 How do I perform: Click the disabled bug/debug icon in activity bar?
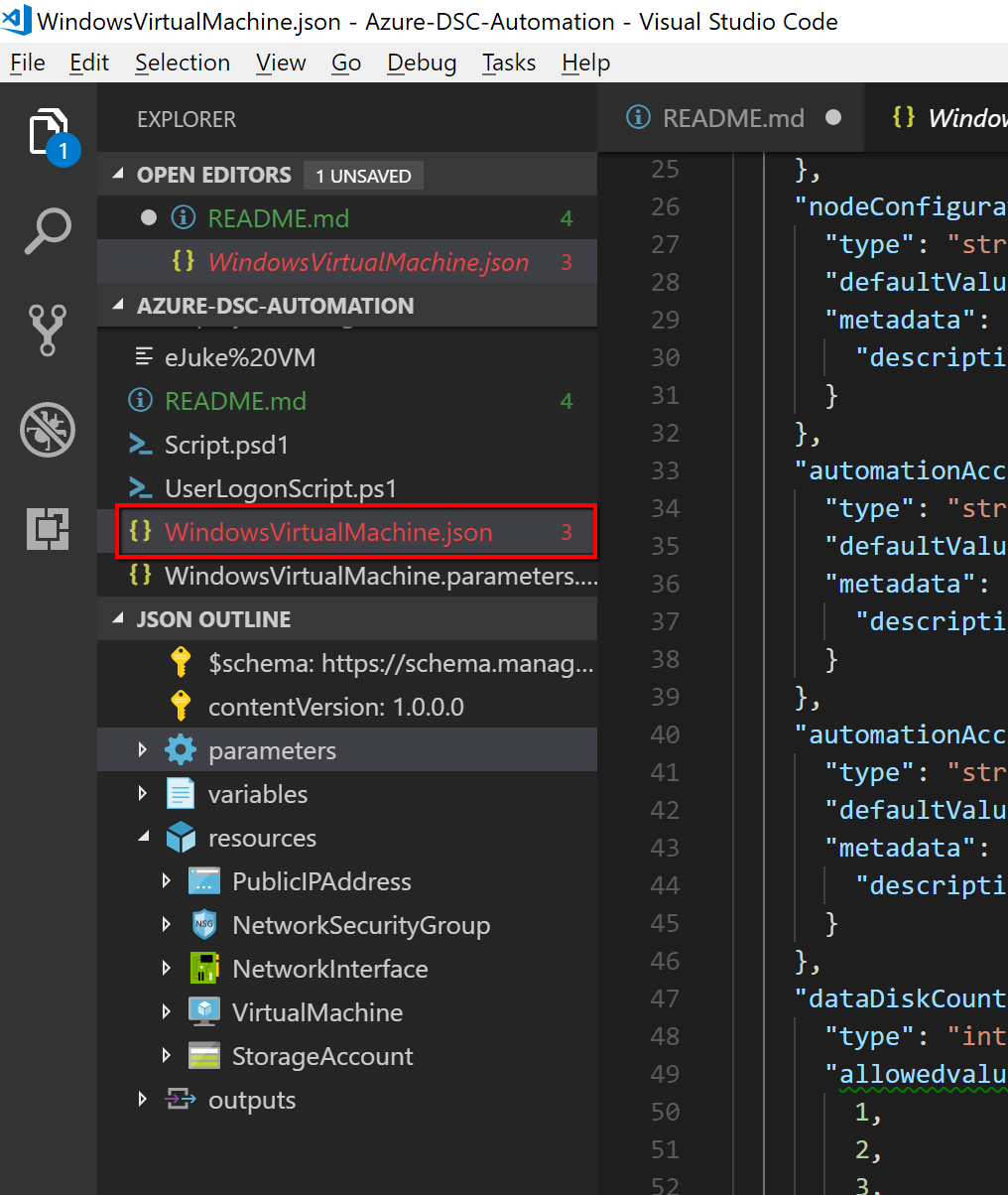click(47, 430)
